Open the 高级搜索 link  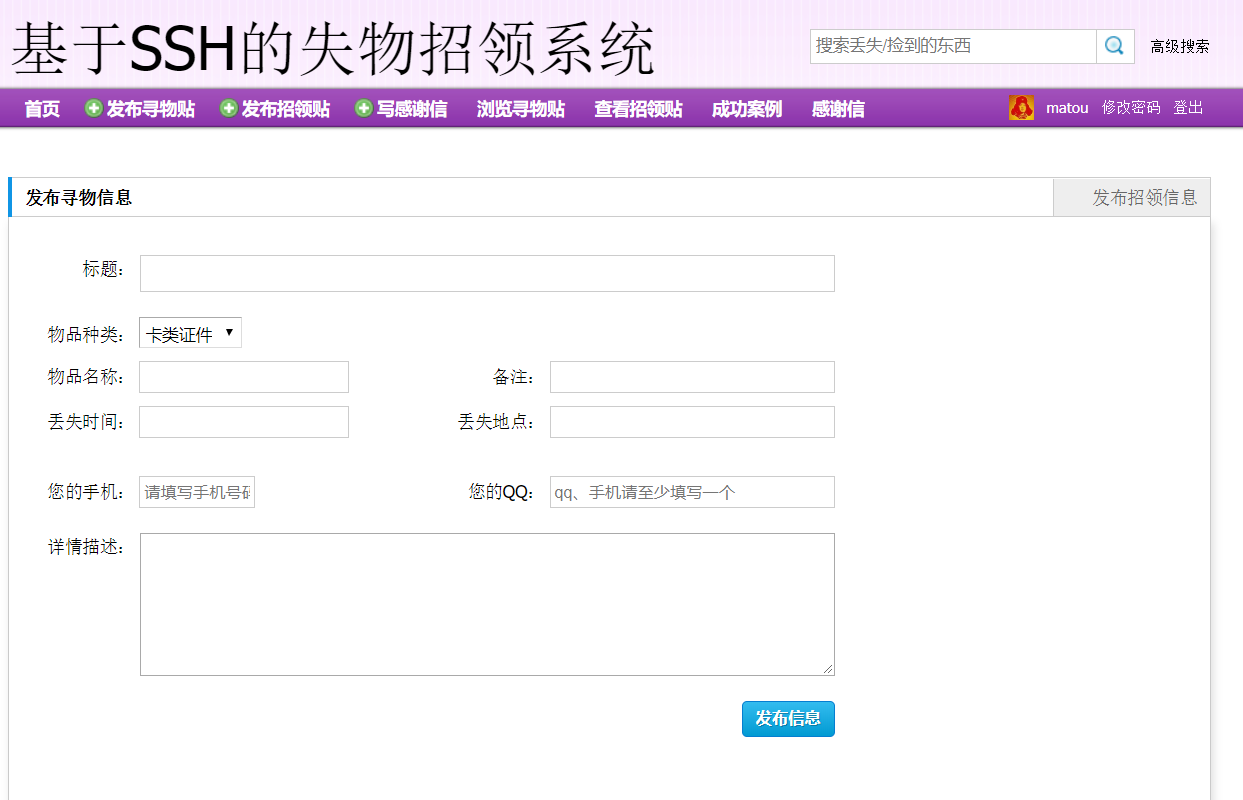click(1180, 46)
